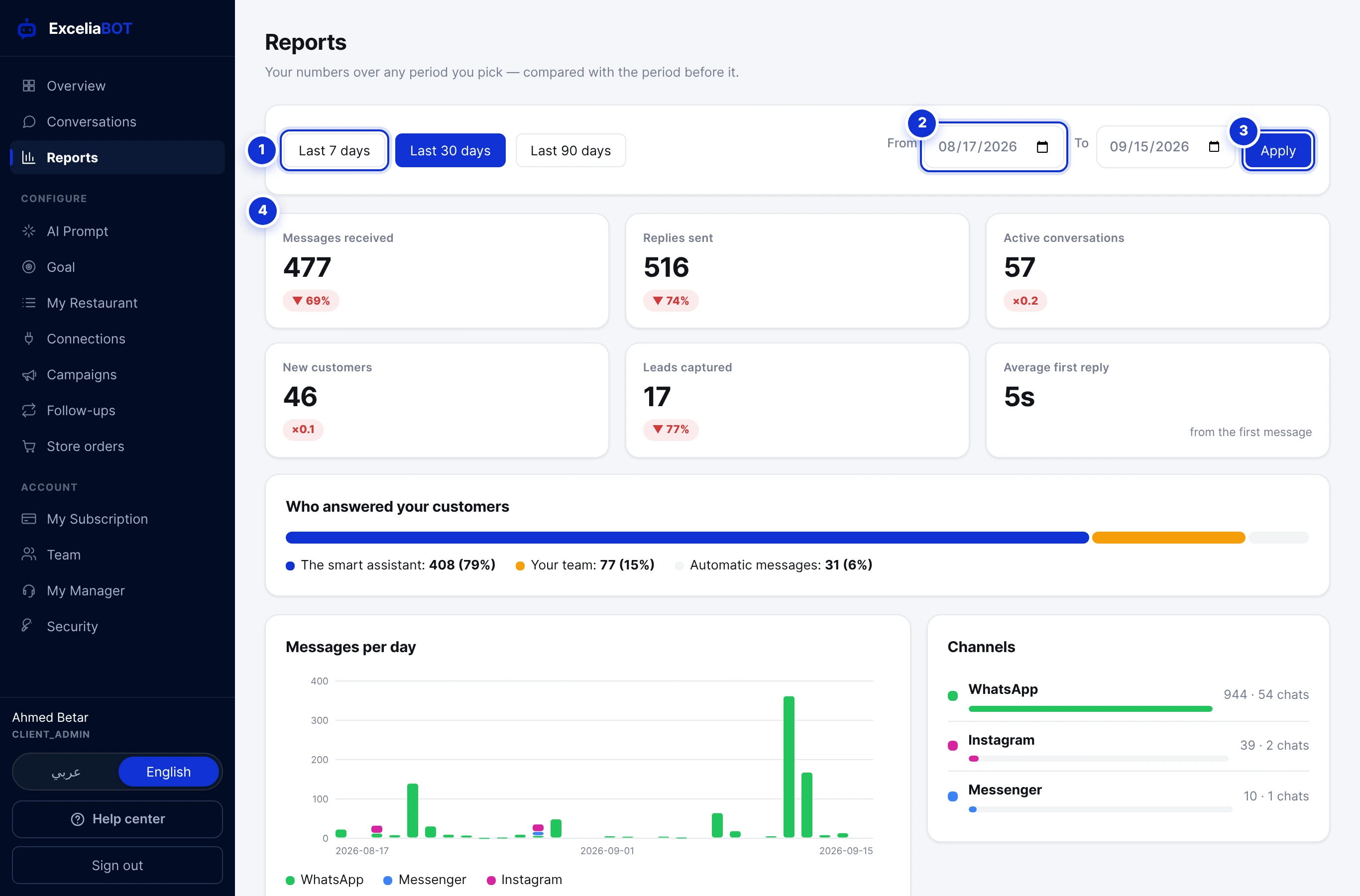Select the Last 7 days range
Viewport: 1360px width, 896px height.
click(335, 150)
